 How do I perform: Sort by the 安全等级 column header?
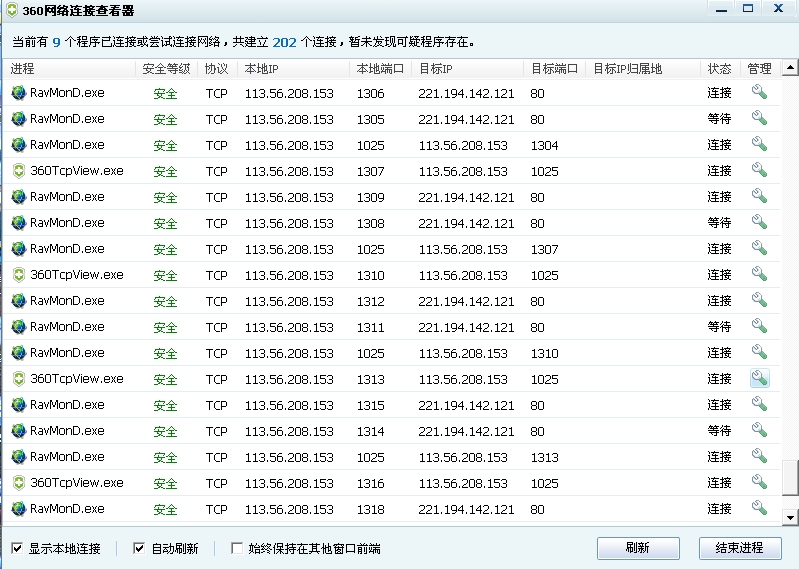tap(167, 69)
